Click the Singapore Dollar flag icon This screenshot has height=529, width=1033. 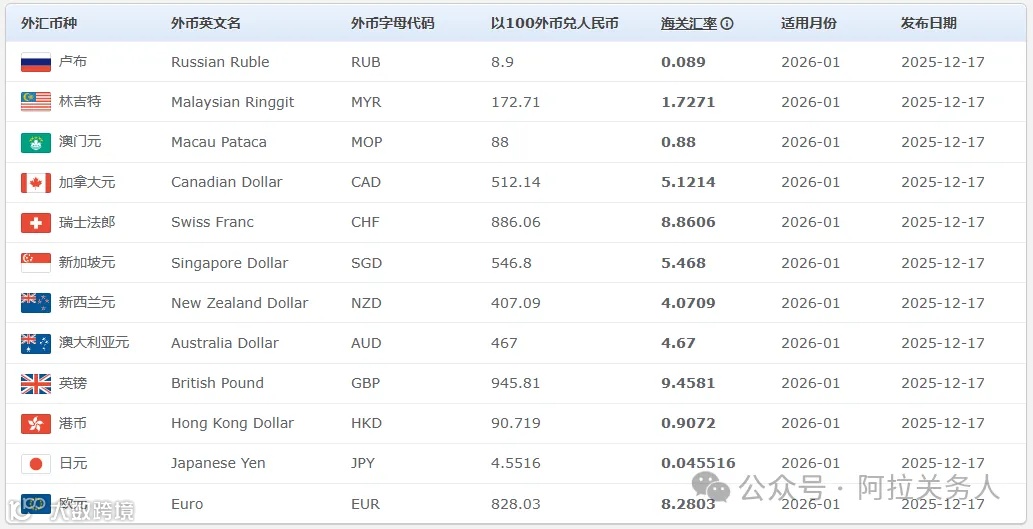pos(35,263)
